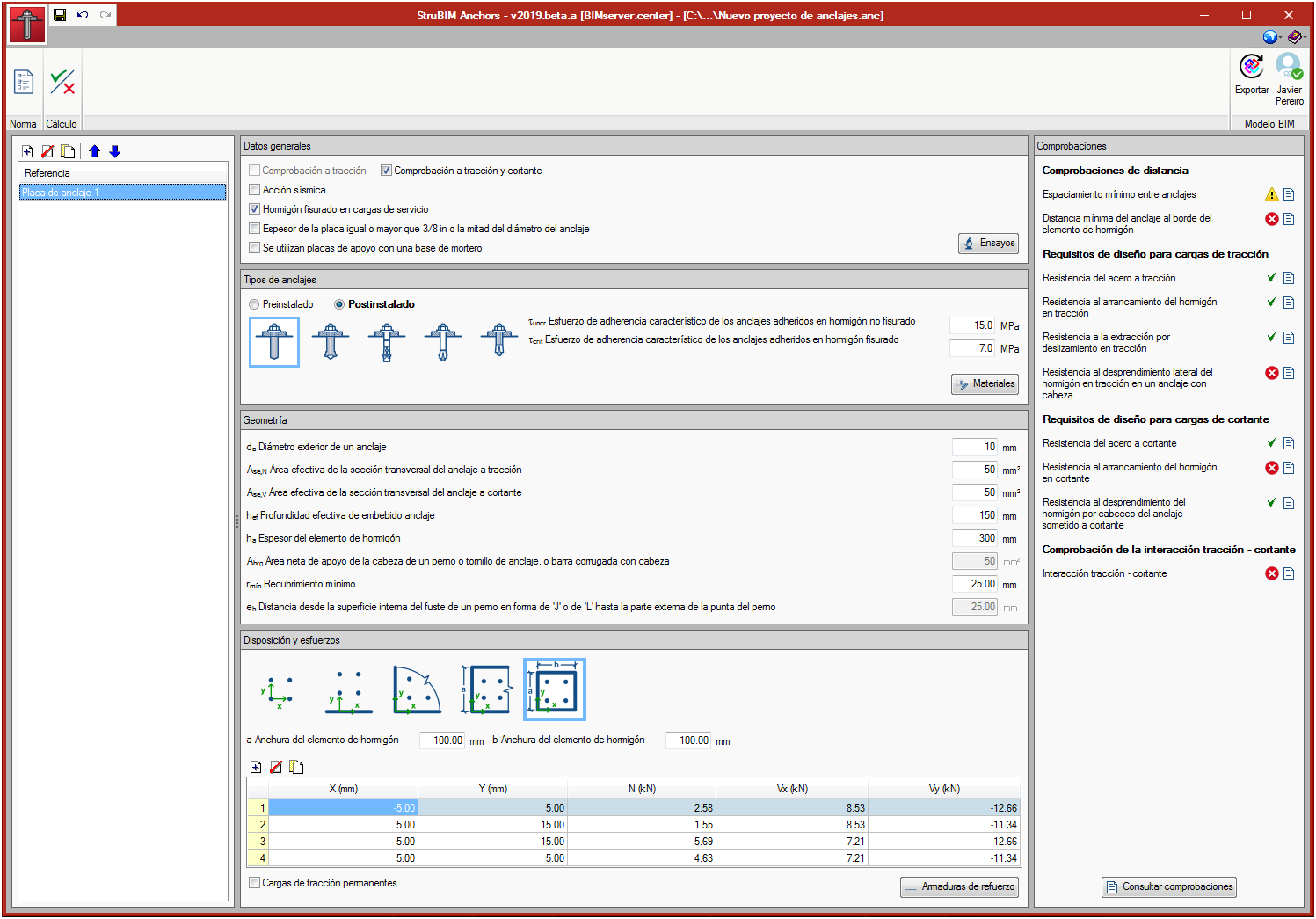The image size is (1316, 919).
Task: Choose the layout with dimension a only
Action: [485, 690]
